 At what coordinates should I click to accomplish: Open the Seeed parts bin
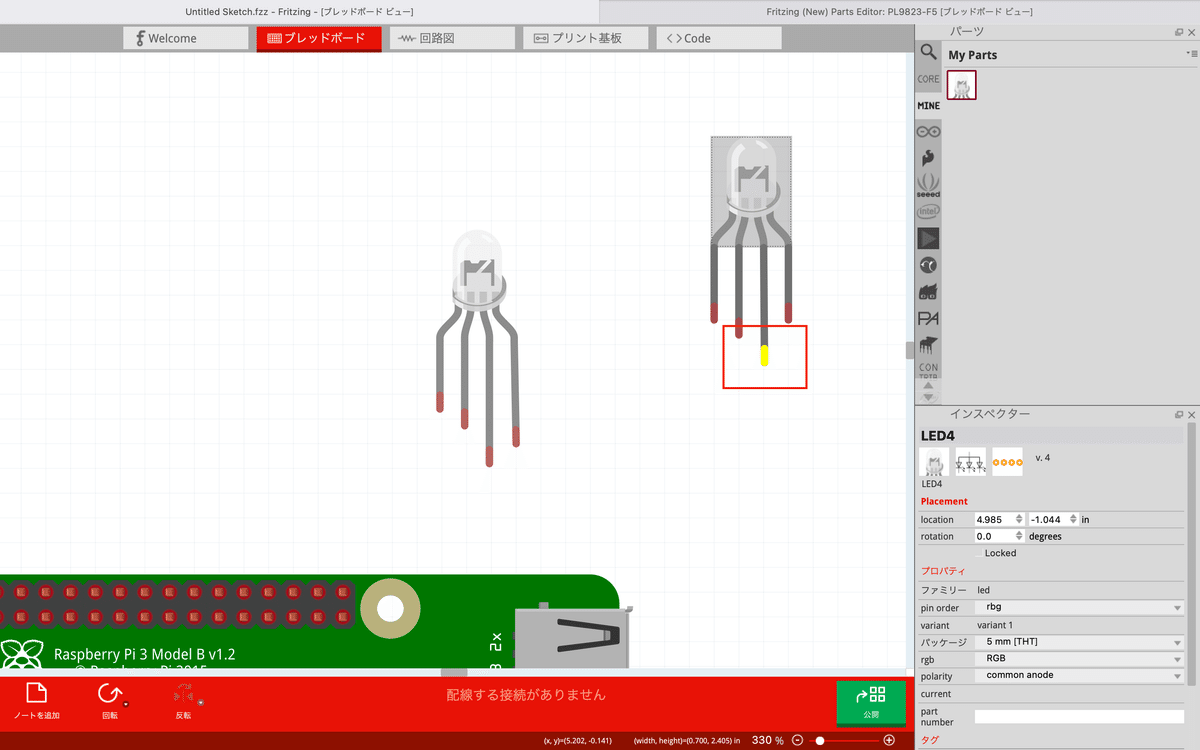929,185
